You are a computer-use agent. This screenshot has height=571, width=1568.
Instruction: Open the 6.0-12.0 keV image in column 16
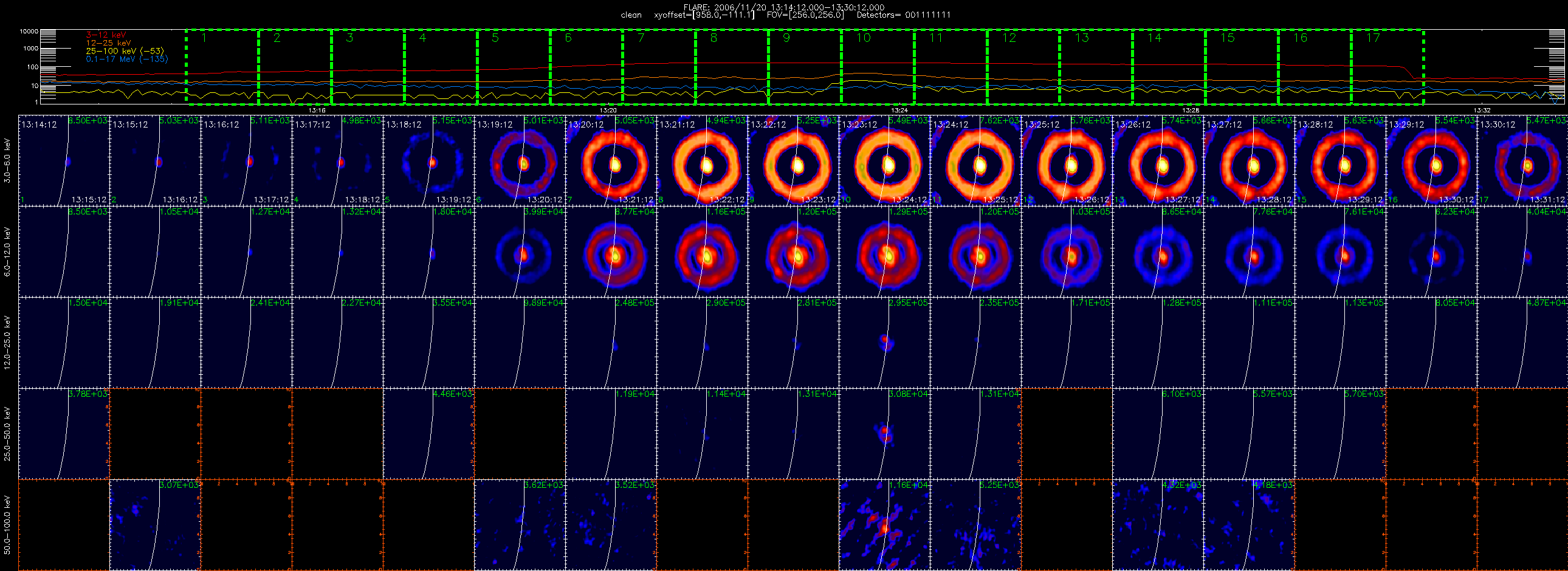point(1432,251)
